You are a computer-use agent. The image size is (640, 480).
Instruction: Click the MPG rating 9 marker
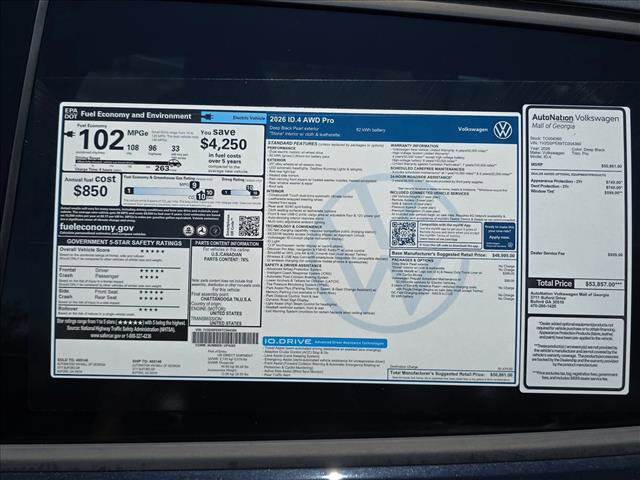coord(195,185)
